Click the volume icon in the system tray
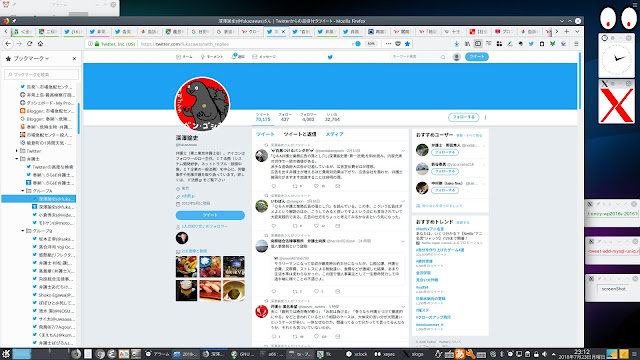 point(544,354)
